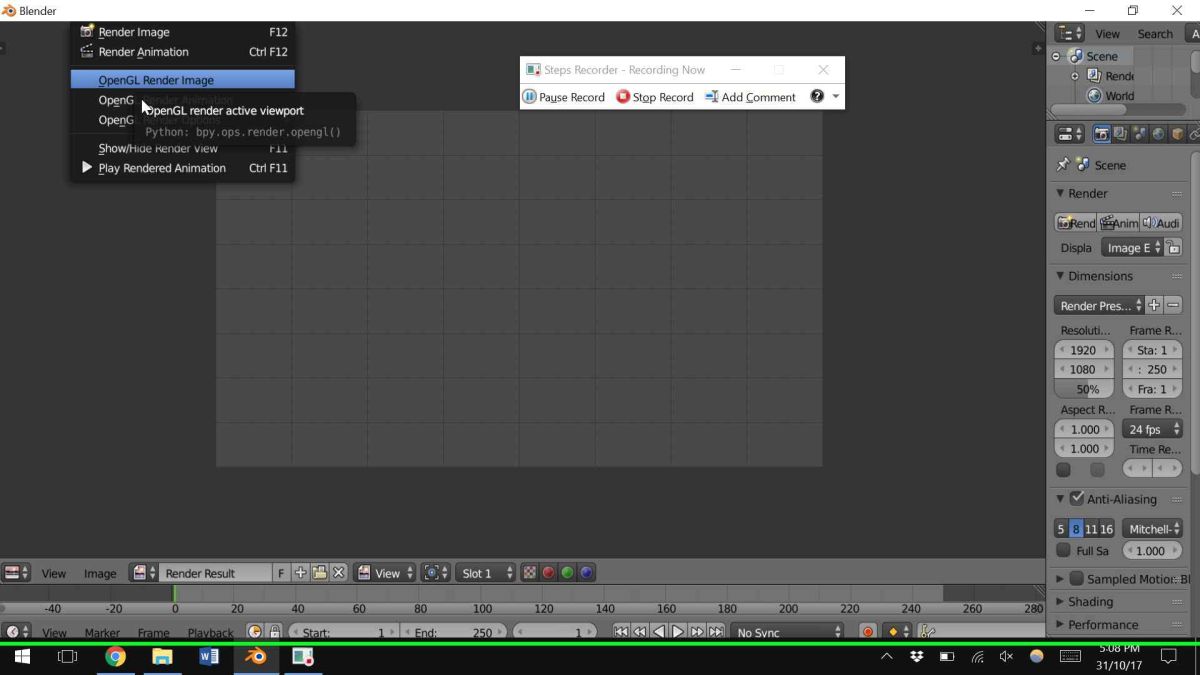Image resolution: width=1200 pixels, height=675 pixels.
Task: Open Task View on the taskbar
Action: (x=67, y=657)
